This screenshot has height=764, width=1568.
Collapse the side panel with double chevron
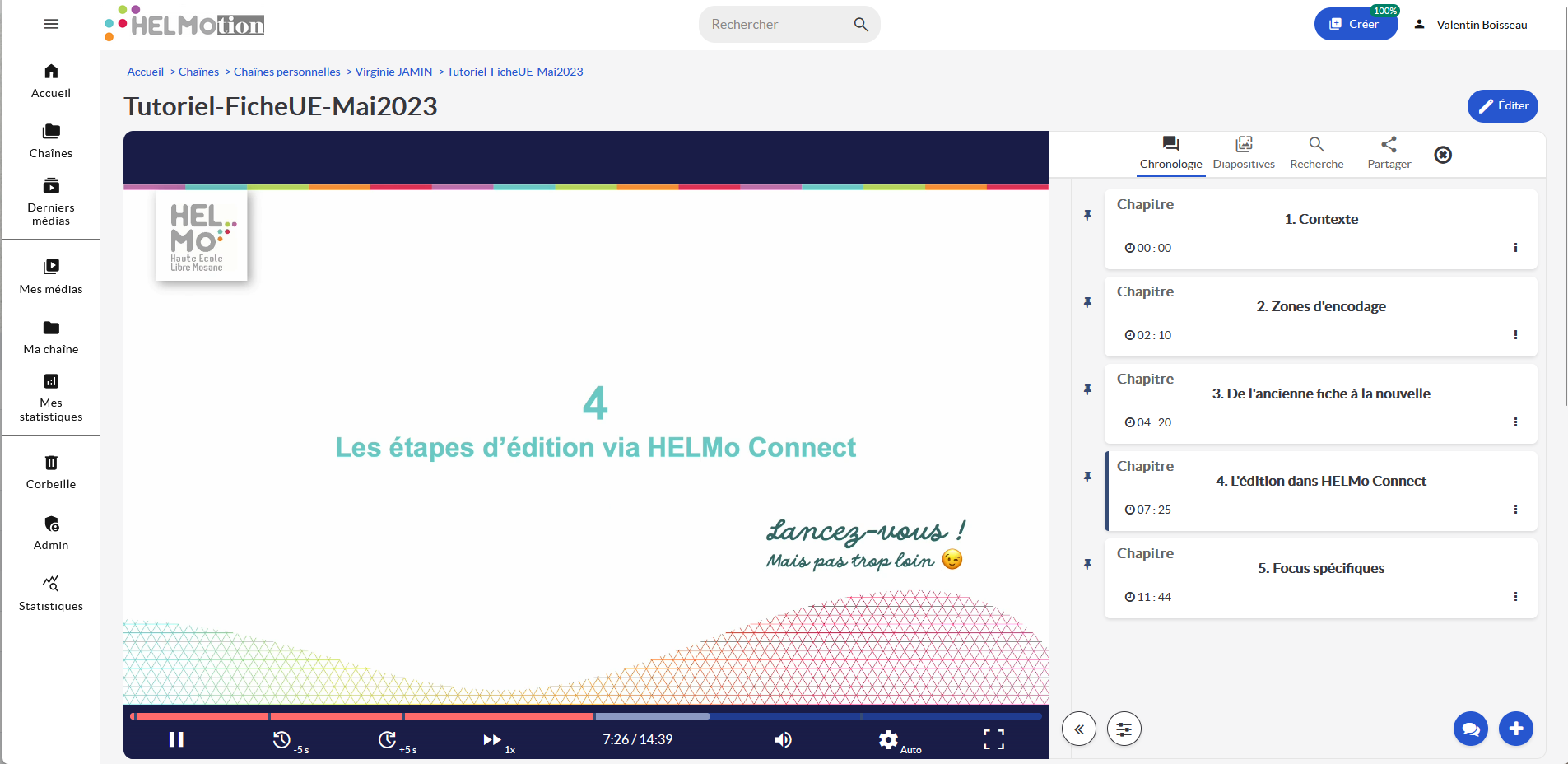1079,729
